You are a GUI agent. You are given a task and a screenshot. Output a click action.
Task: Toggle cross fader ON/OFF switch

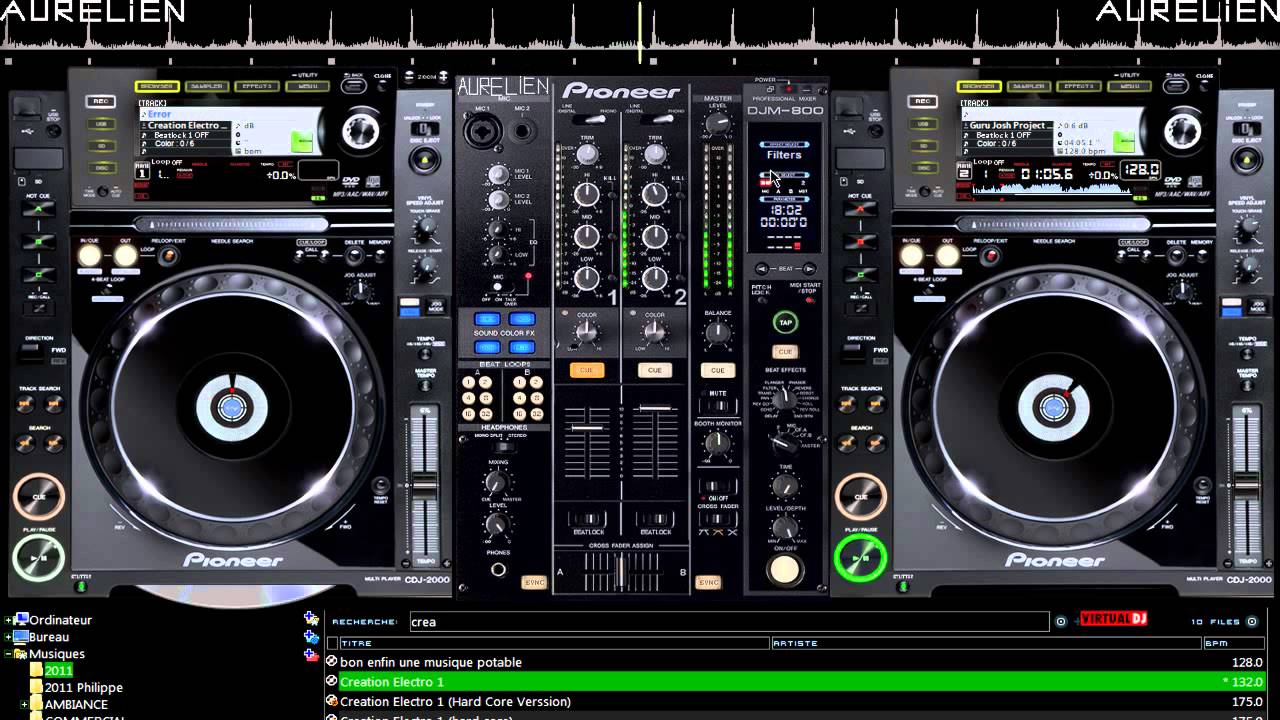(717, 484)
